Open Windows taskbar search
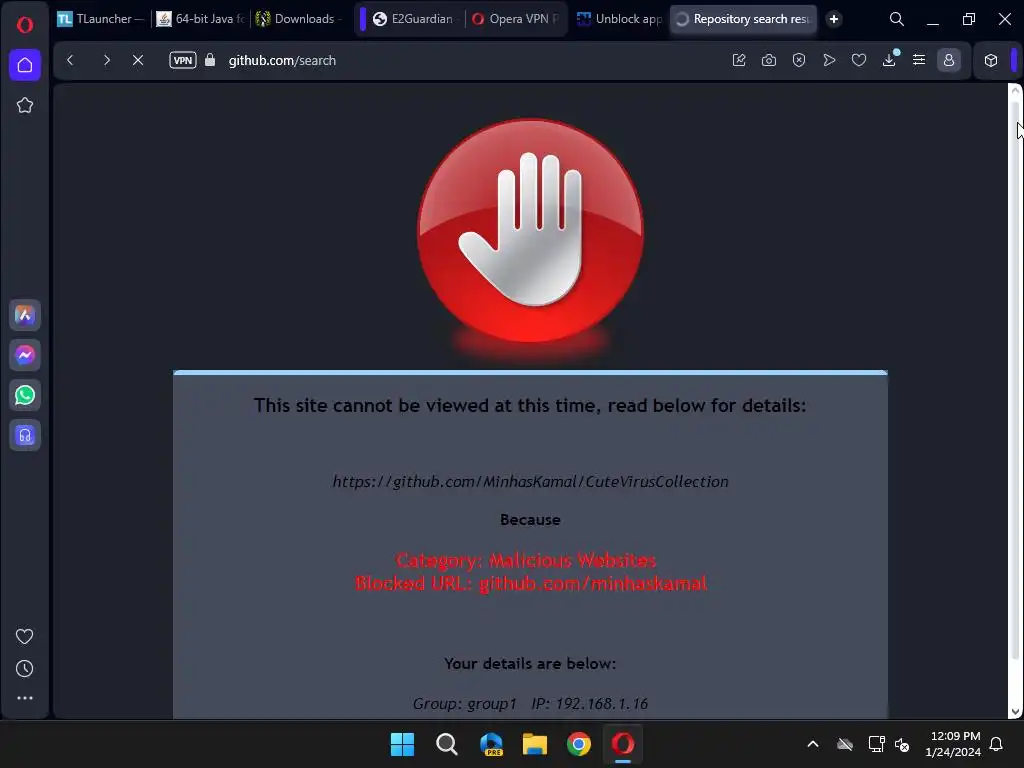The image size is (1024, 768). click(447, 744)
